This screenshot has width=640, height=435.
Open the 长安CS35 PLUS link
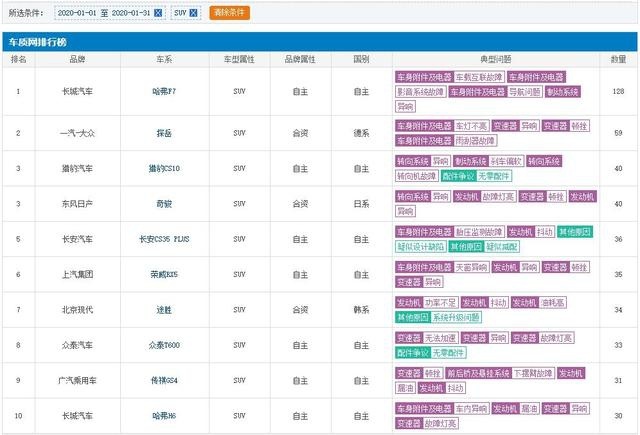(x=164, y=239)
